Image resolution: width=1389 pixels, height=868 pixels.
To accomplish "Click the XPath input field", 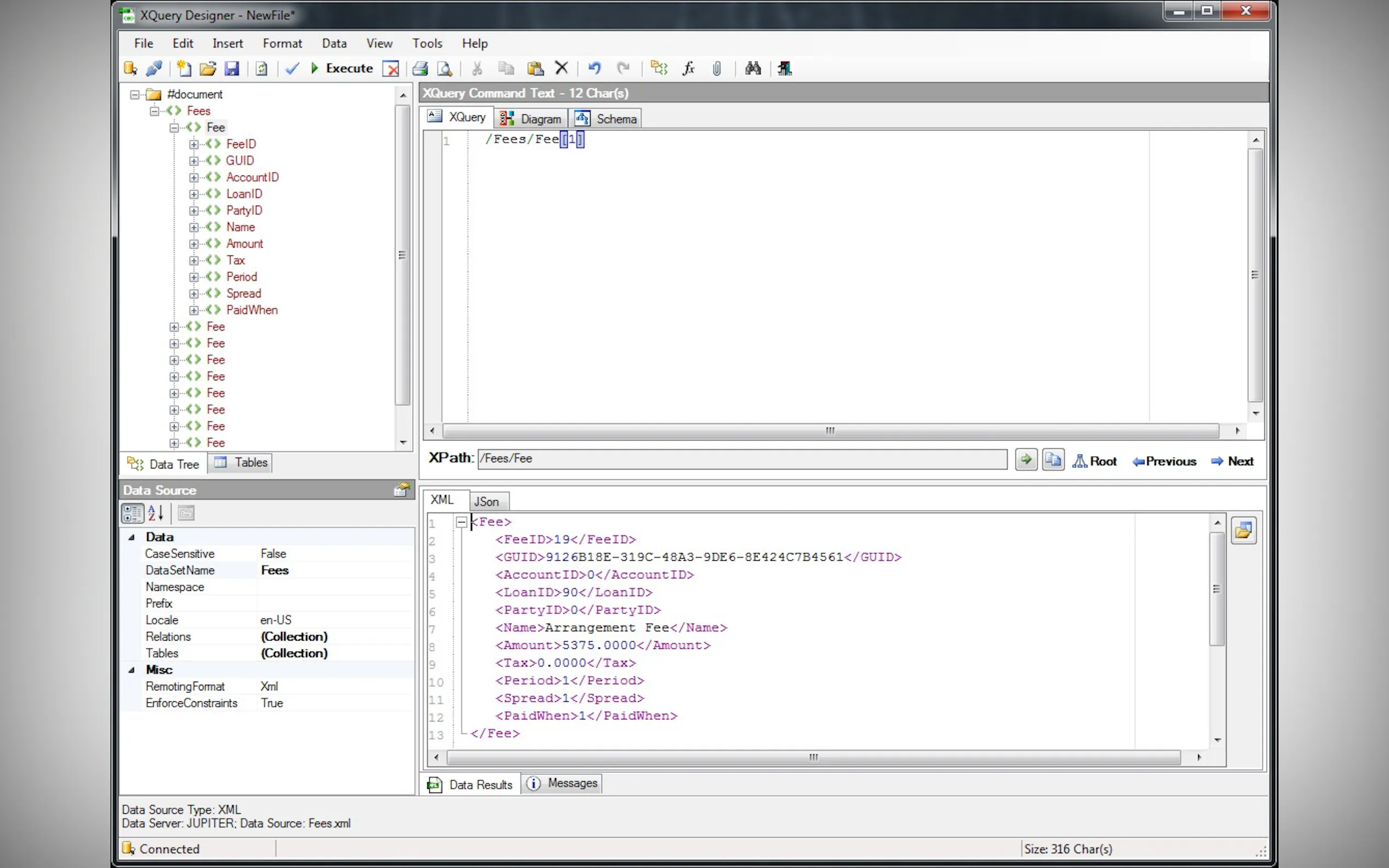I will [x=741, y=458].
